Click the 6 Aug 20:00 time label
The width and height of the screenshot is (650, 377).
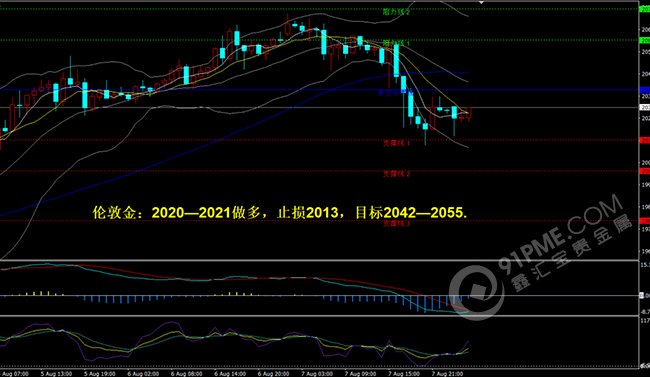click(x=274, y=374)
